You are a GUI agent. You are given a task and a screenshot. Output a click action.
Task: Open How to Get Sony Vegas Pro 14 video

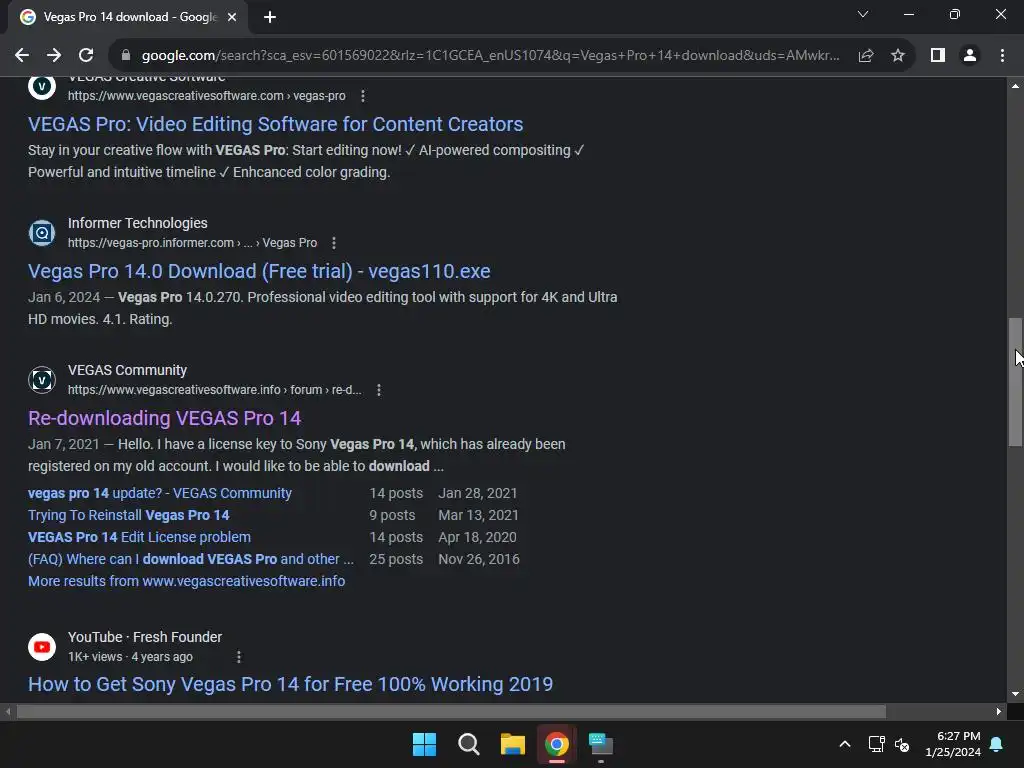coord(291,684)
